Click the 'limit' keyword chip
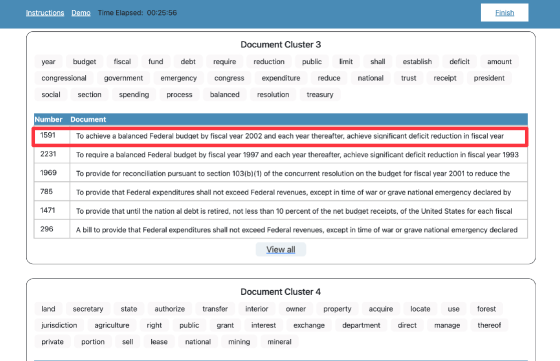Image resolution: width=560 pixels, height=361 pixels. (x=346, y=61)
